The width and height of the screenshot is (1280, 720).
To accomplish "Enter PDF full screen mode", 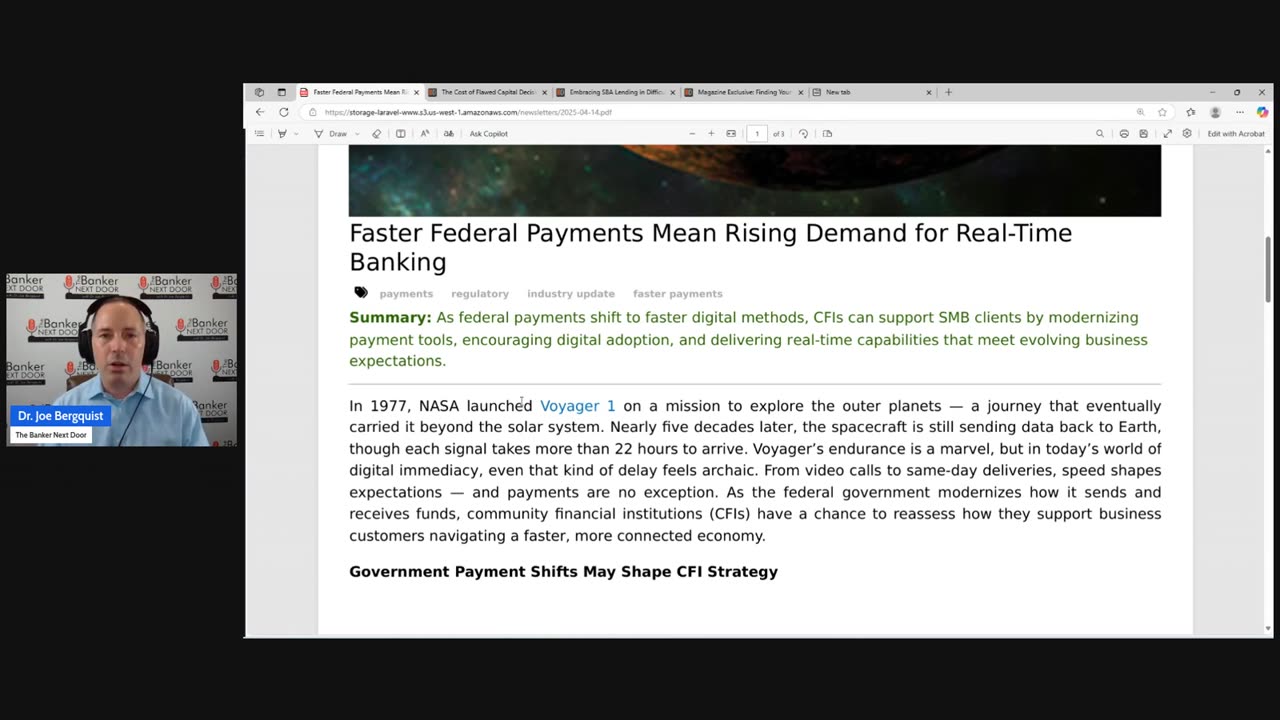I will coord(1167,133).
